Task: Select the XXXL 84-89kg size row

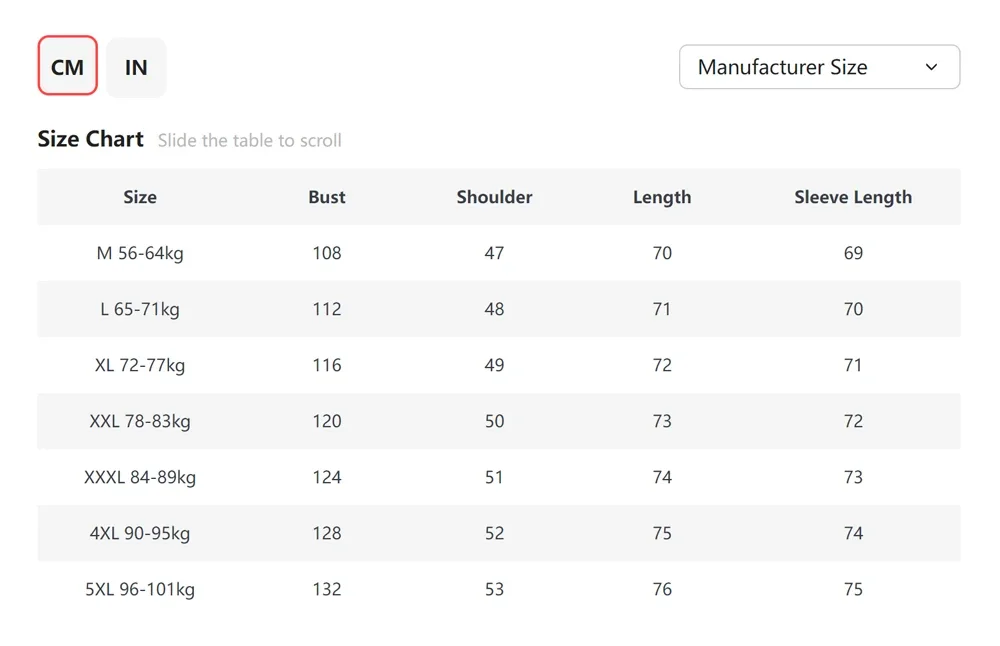Action: click(140, 477)
